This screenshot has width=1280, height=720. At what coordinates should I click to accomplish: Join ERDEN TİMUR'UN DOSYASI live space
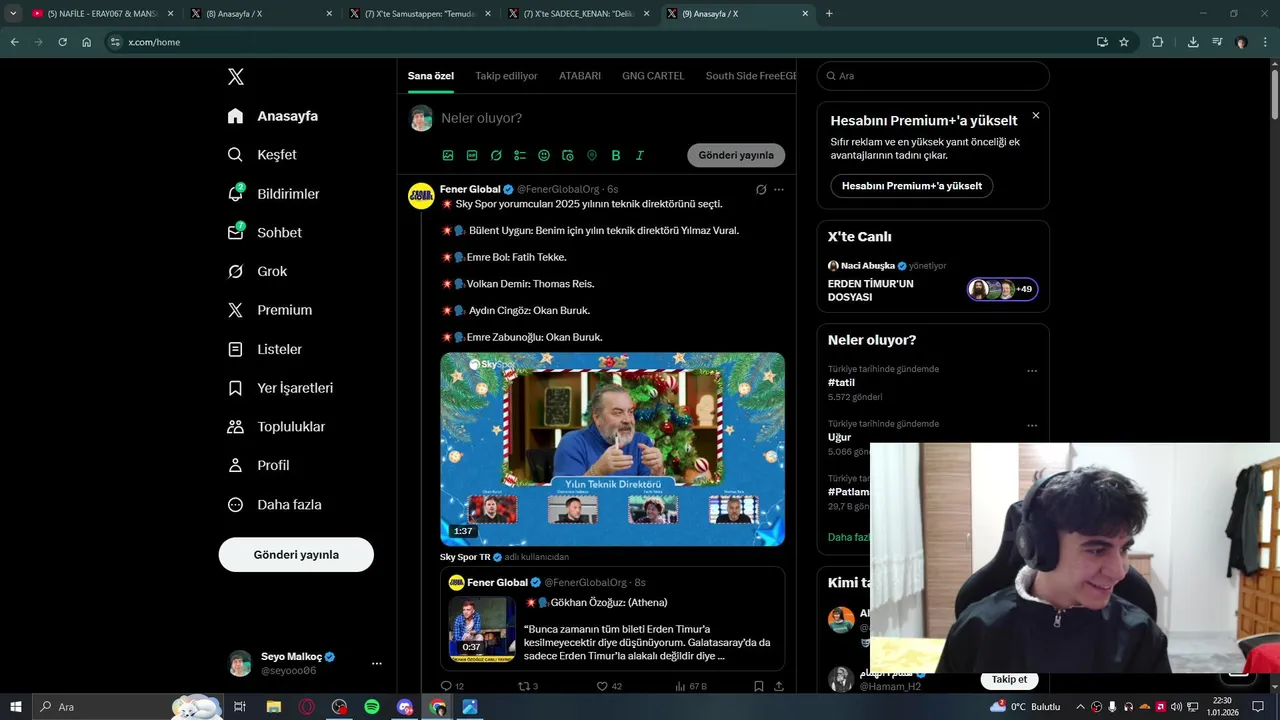933,290
